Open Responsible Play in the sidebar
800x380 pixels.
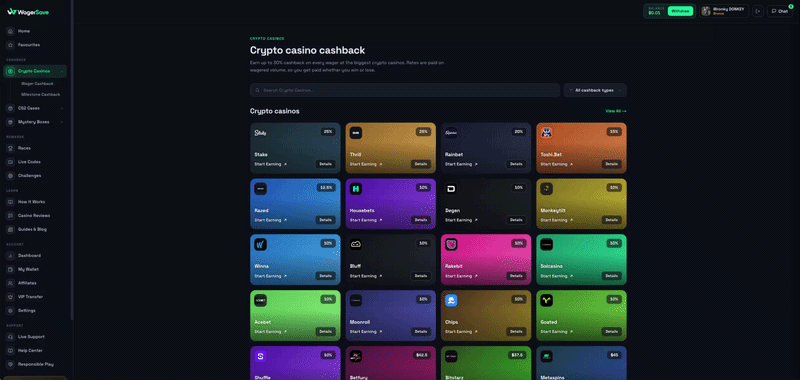coord(35,364)
